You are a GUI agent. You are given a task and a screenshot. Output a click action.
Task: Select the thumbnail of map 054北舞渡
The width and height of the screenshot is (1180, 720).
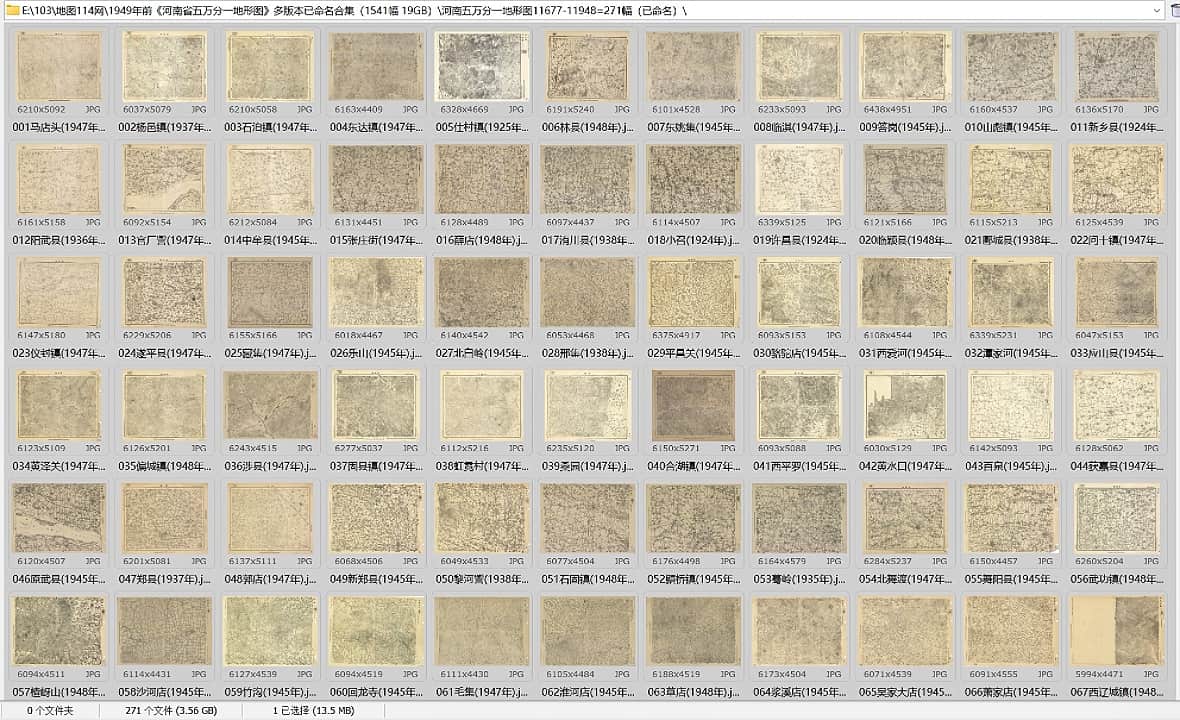point(905,518)
